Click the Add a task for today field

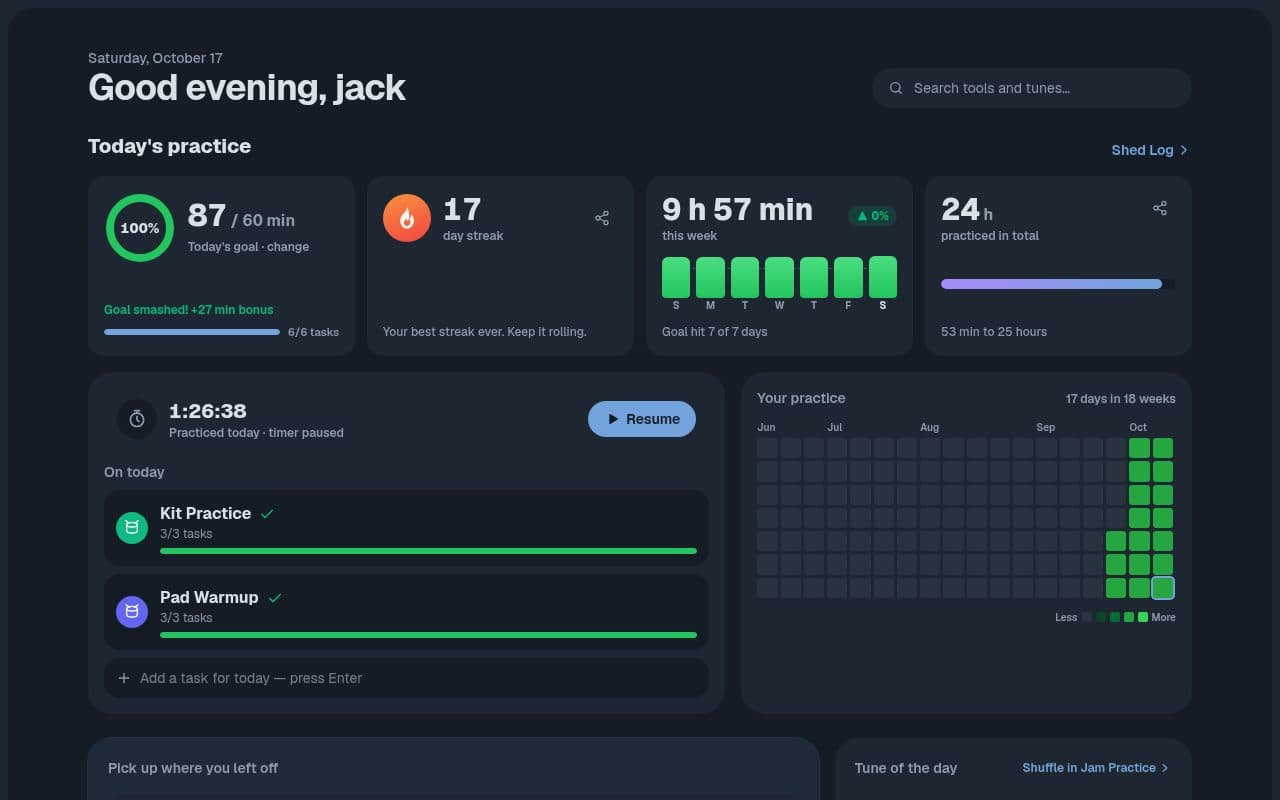point(406,678)
